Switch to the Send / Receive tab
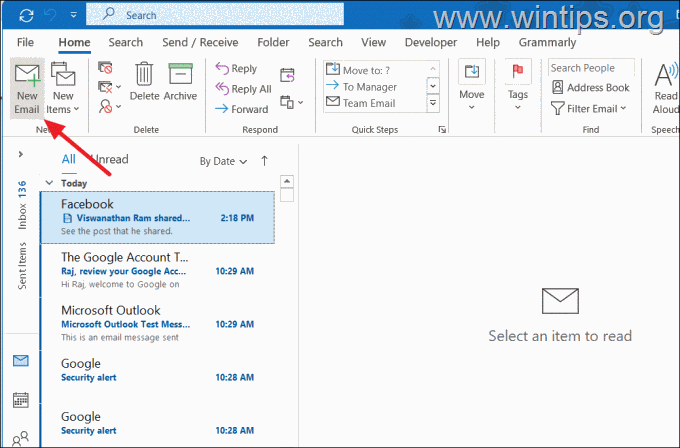680x448 pixels. point(200,43)
